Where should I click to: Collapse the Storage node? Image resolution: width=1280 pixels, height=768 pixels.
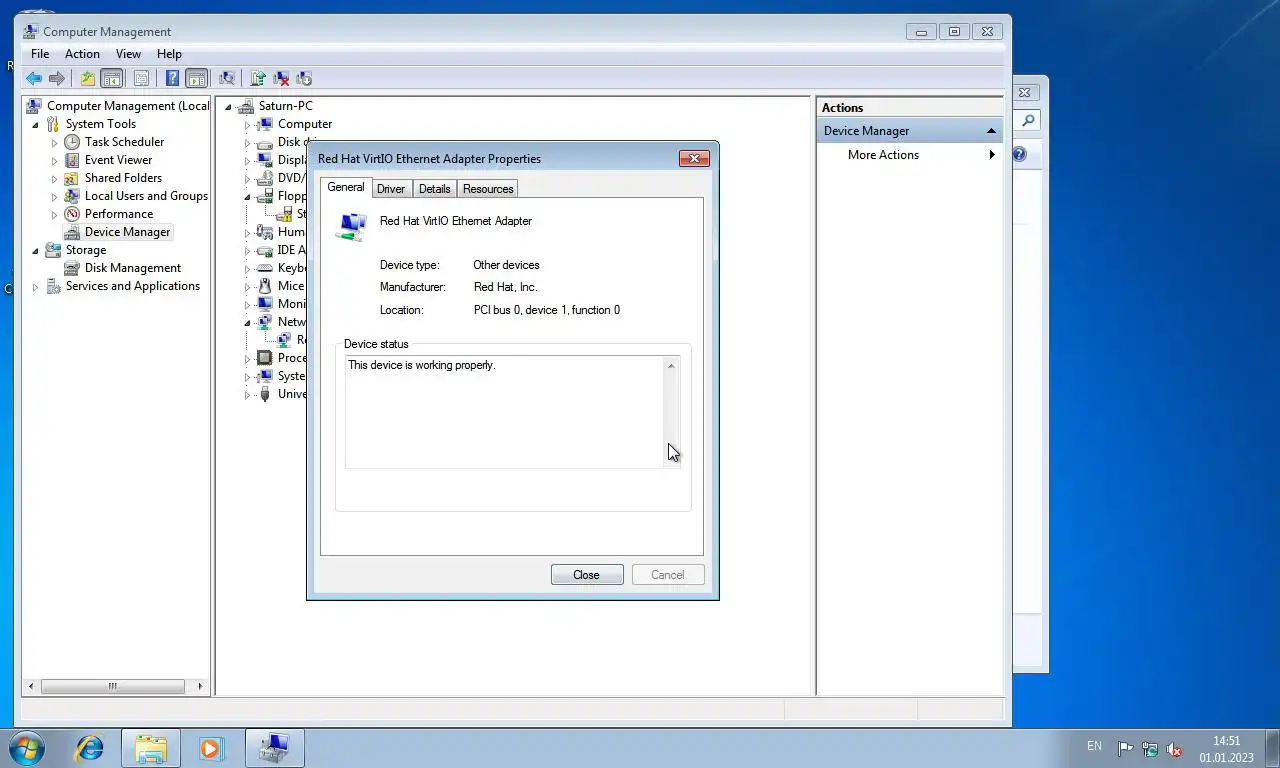[36, 251]
